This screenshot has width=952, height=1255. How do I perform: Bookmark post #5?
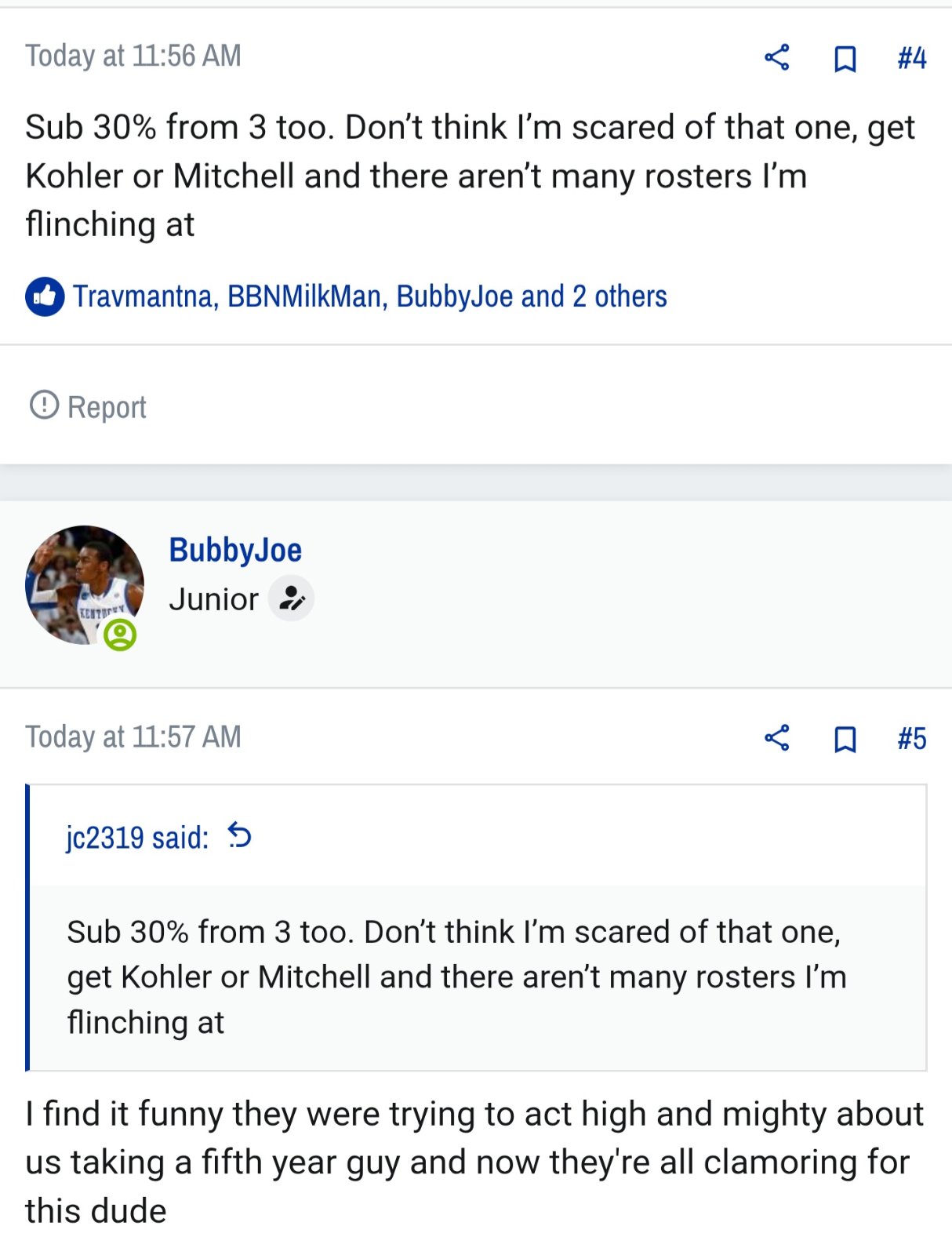[x=845, y=740]
